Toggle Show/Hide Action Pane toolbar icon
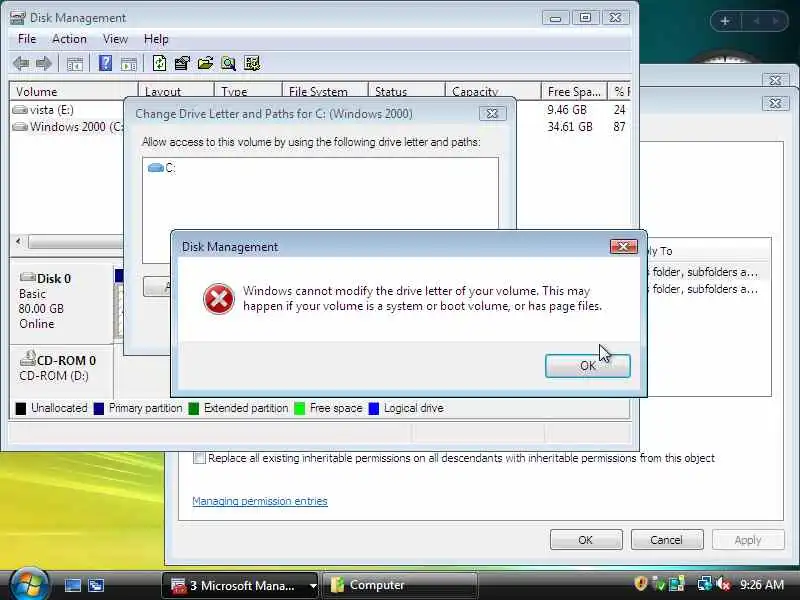Viewport: 800px width, 600px height. point(129,64)
